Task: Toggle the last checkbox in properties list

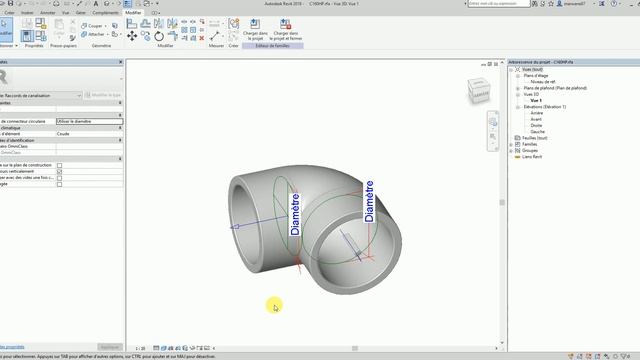Action: tap(60, 184)
